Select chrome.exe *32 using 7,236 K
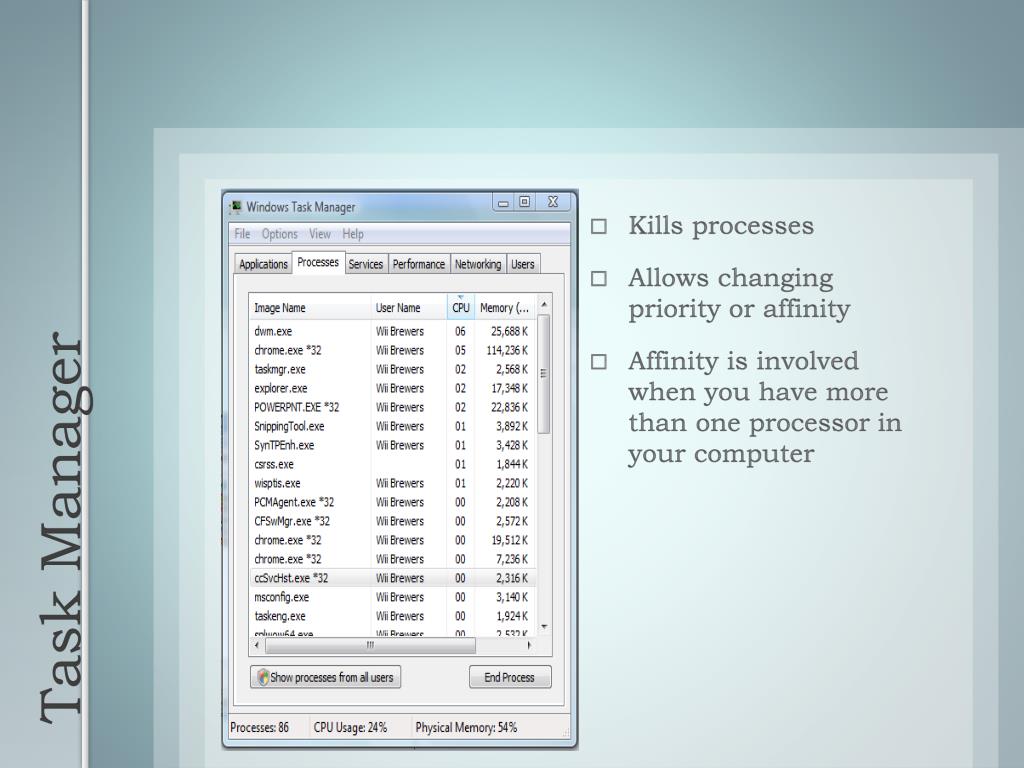The image size is (1024, 768). [392, 559]
